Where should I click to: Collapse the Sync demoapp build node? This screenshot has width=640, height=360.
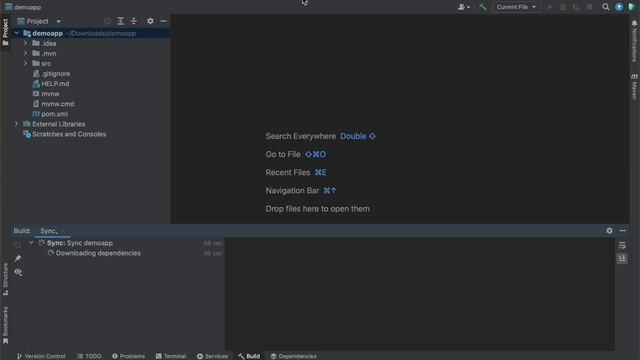click(x=31, y=243)
